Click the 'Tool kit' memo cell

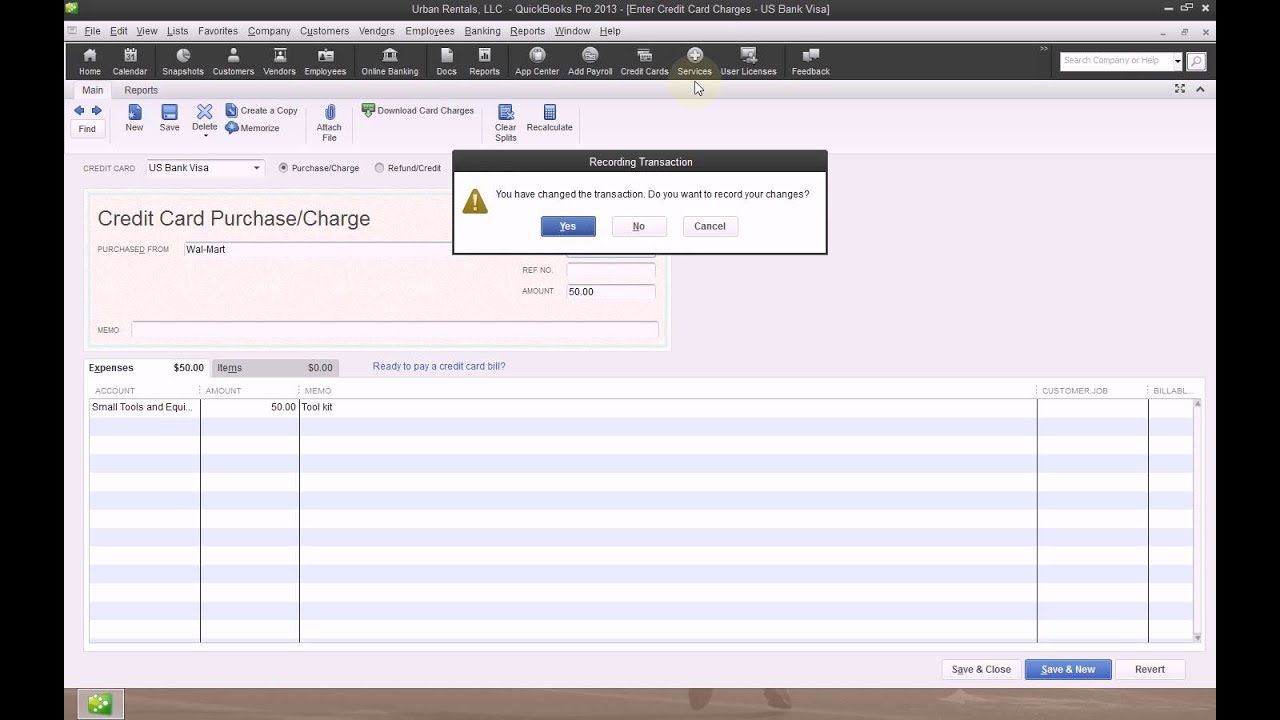(x=667, y=407)
